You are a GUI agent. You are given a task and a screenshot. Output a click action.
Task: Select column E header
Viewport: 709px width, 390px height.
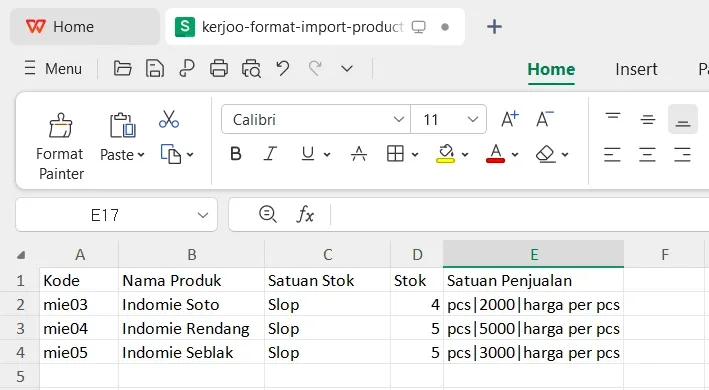tap(534, 254)
